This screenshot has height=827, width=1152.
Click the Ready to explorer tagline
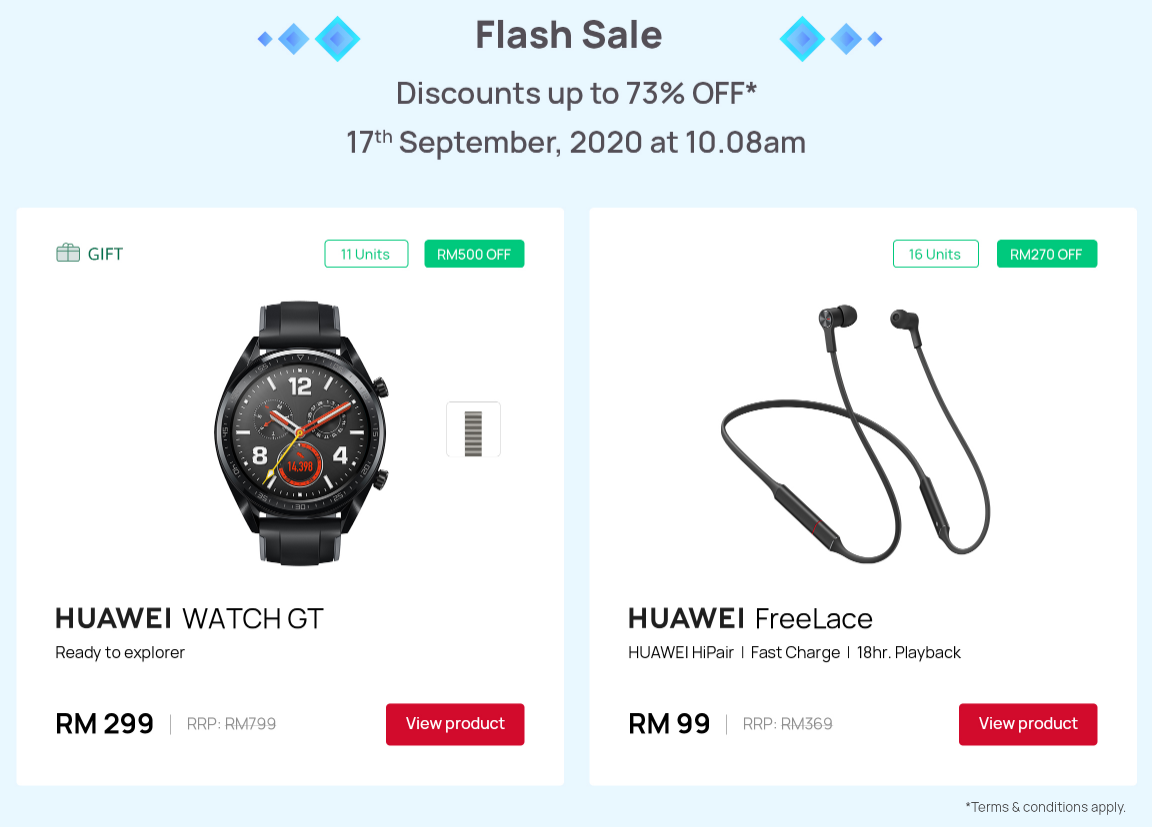120,653
